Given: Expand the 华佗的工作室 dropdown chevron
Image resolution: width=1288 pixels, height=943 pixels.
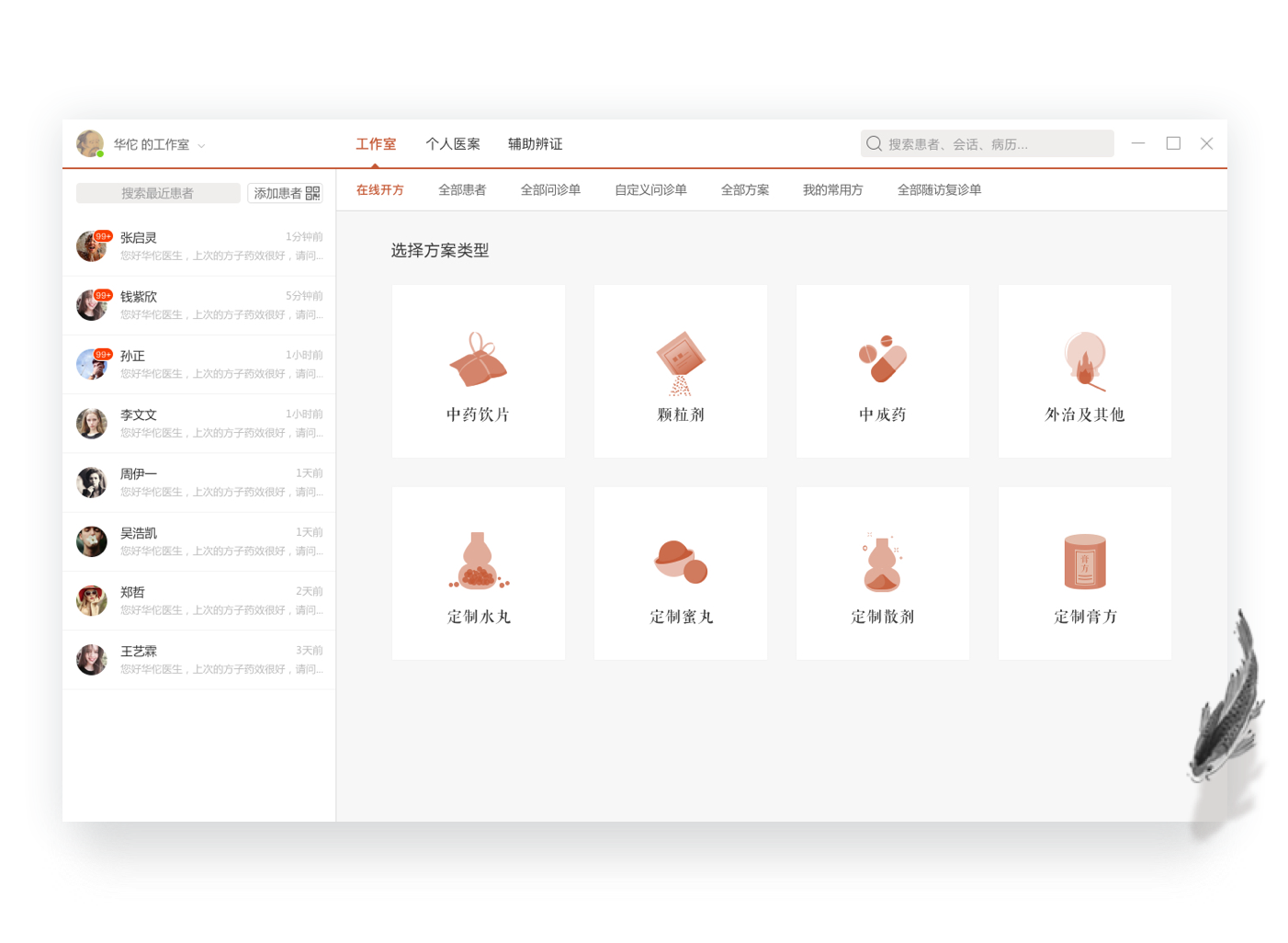Looking at the screenshot, I should coord(201,146).
